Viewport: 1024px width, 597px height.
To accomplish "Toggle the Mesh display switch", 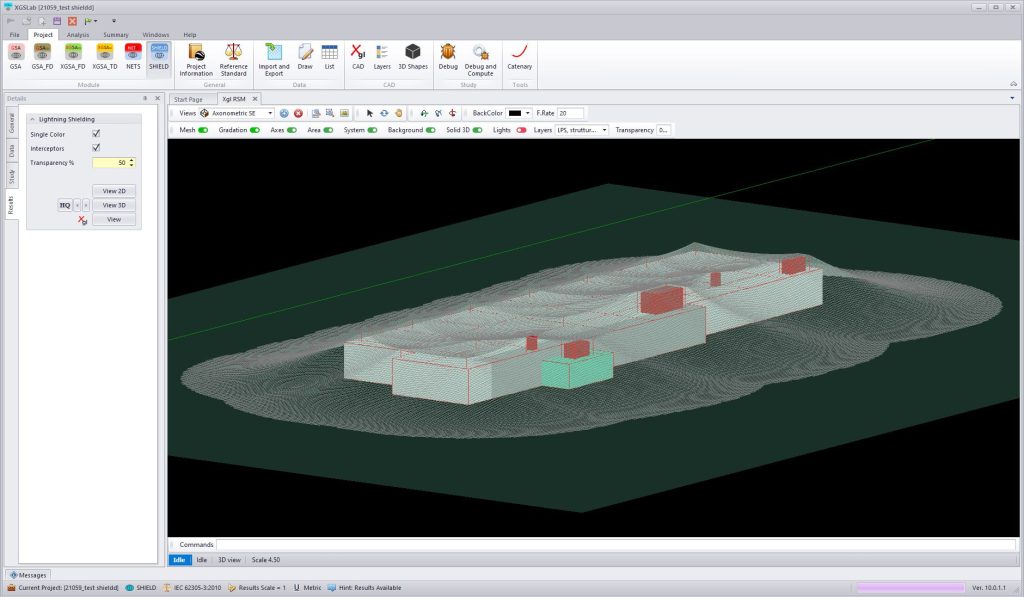I will pos(203,130).
